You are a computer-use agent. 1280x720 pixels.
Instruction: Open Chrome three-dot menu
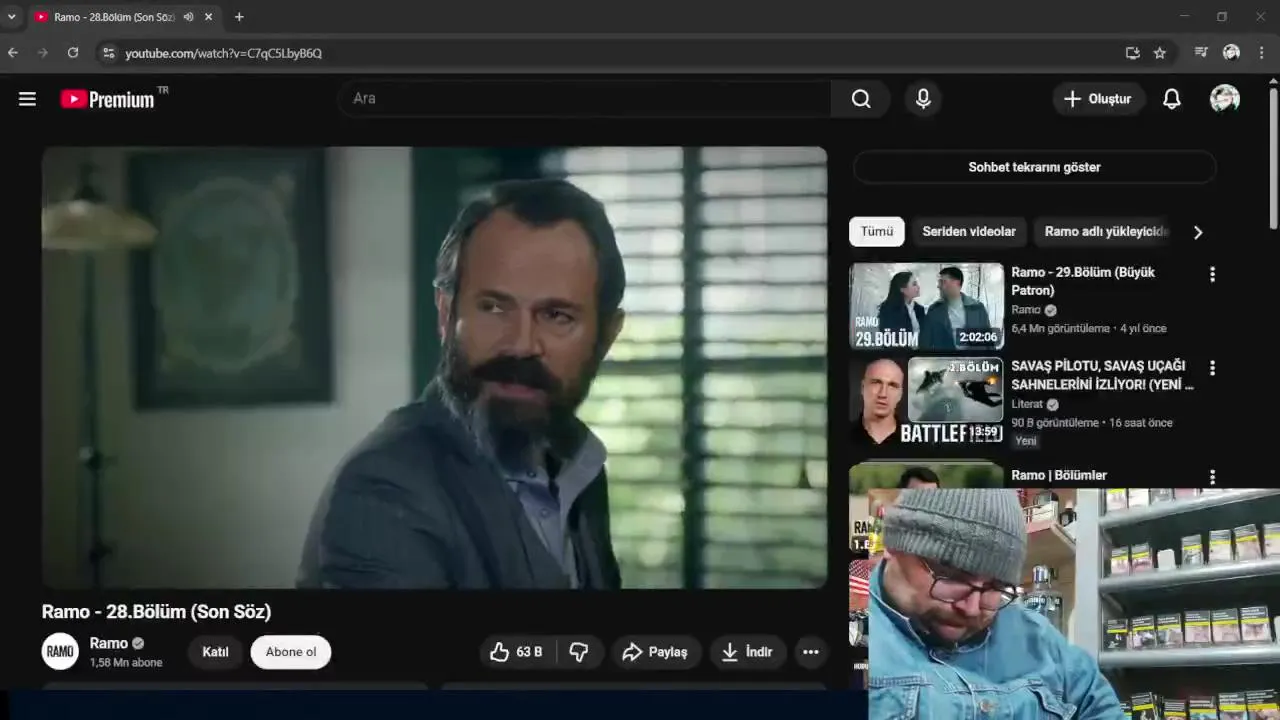[1262, 53]
